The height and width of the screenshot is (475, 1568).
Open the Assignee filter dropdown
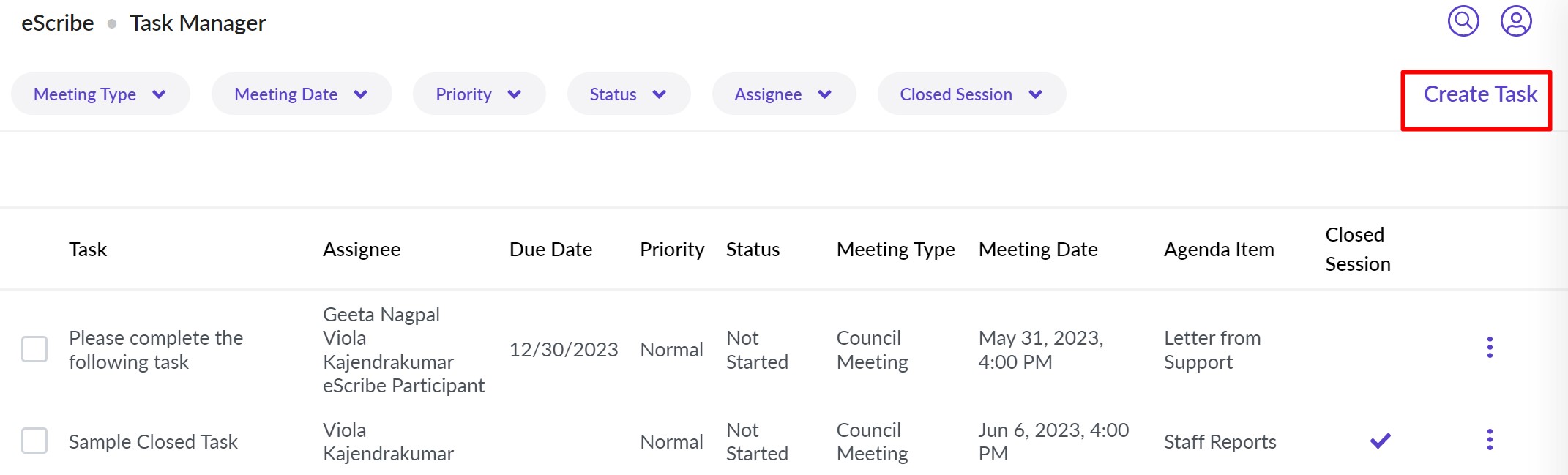(783, 94)
